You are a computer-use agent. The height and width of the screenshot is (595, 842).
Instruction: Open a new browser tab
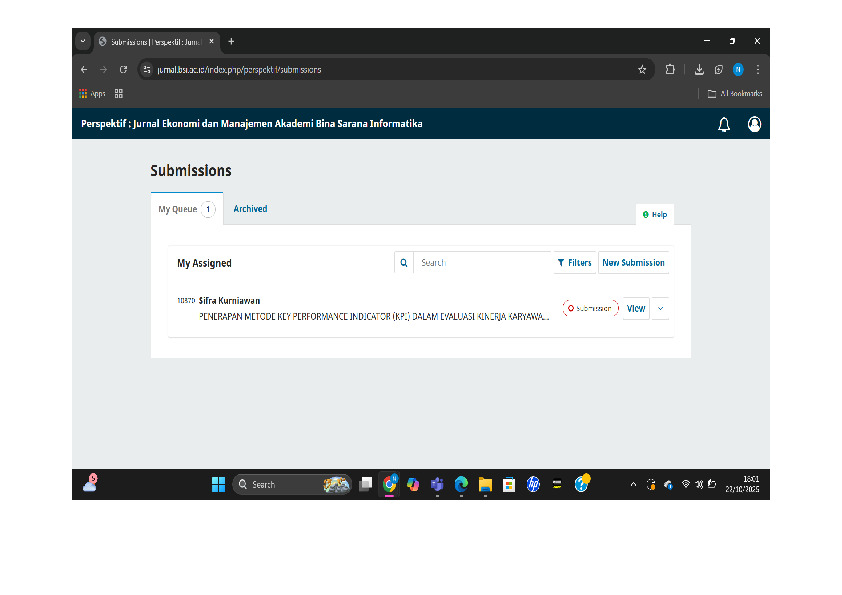point(231,41)
